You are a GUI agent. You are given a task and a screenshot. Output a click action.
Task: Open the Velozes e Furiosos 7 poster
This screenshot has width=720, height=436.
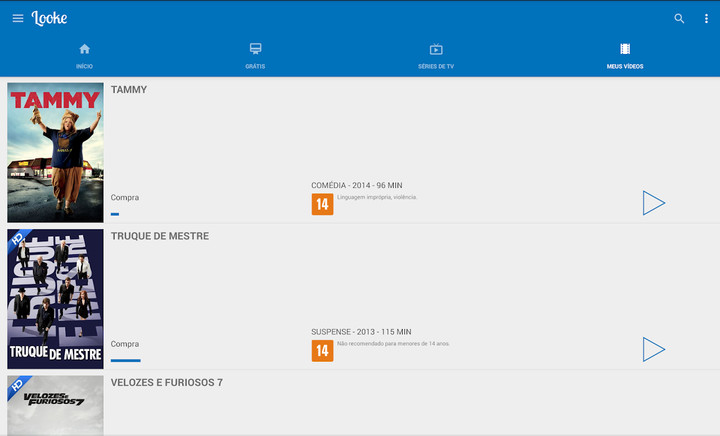point(55,405)
